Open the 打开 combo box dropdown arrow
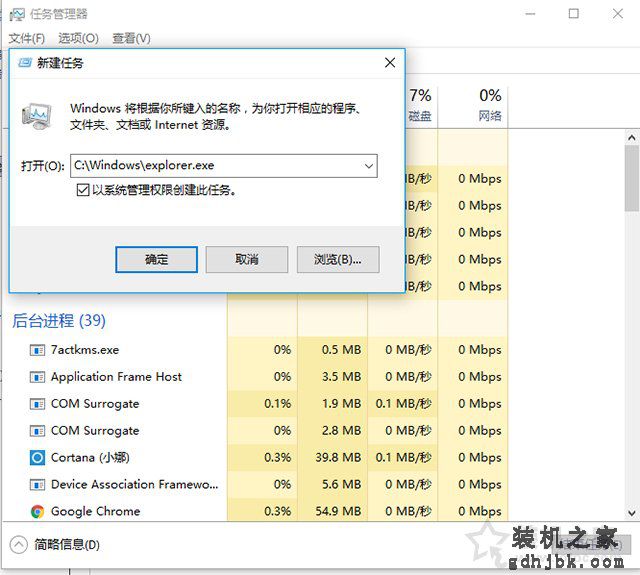The width and height of the screenshot is (640, 575). [x=369, y=166]
